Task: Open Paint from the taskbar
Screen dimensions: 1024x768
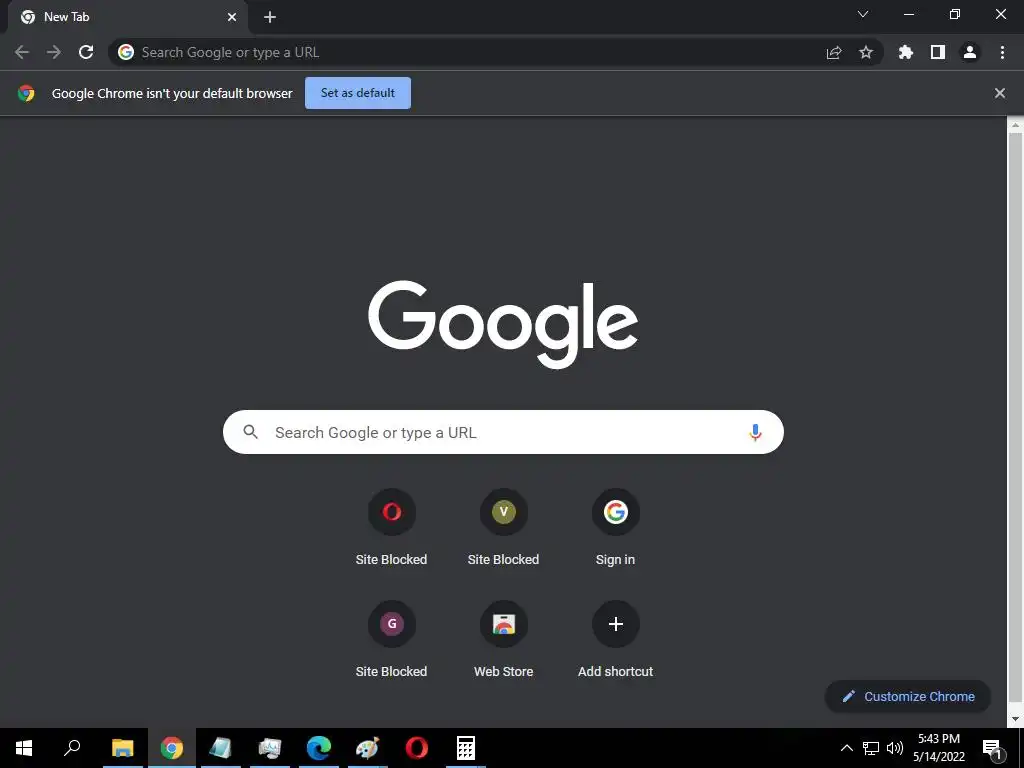Action: 368,748
